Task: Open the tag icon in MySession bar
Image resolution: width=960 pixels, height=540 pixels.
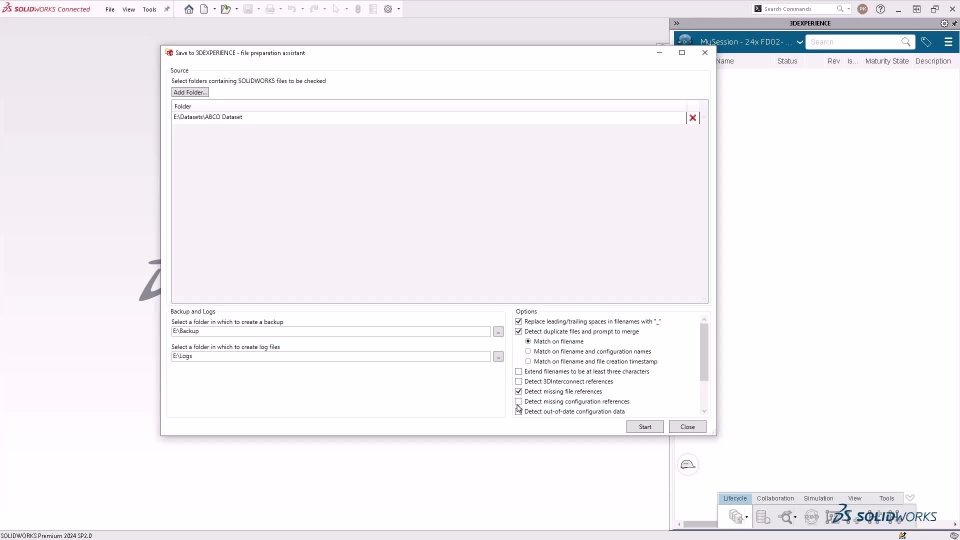Action: tap(926, 42)
